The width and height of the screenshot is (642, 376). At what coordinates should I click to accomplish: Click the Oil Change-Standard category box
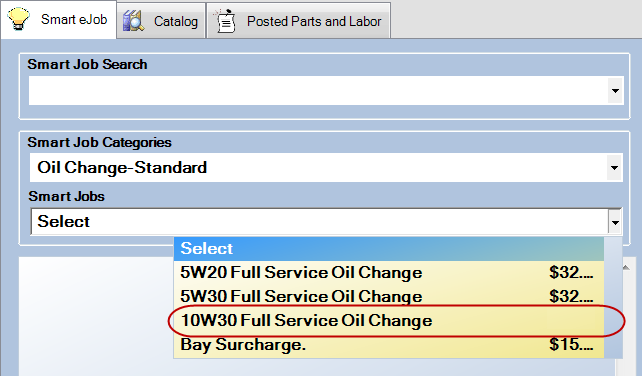click(318, 168)
